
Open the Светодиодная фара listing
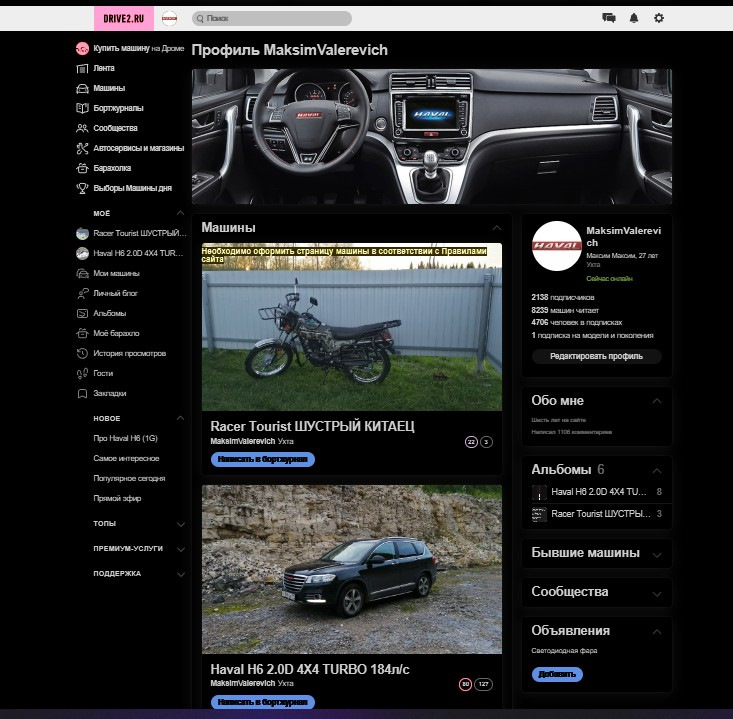pos(564,651)
